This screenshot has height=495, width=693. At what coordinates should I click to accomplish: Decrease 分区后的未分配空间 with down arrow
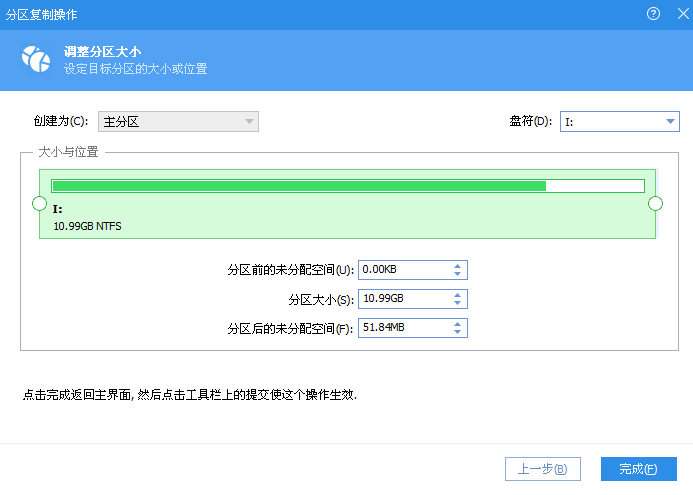point(457,332)
